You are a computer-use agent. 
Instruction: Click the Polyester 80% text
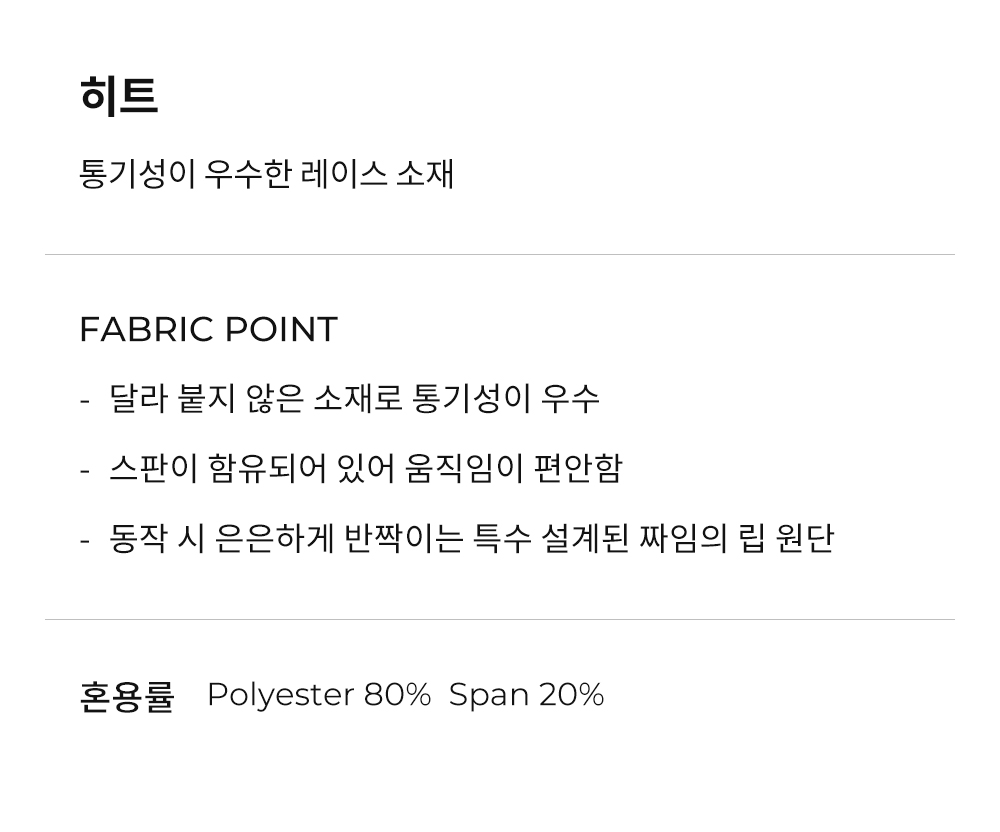pyautogui.click(x=320, y=696)
